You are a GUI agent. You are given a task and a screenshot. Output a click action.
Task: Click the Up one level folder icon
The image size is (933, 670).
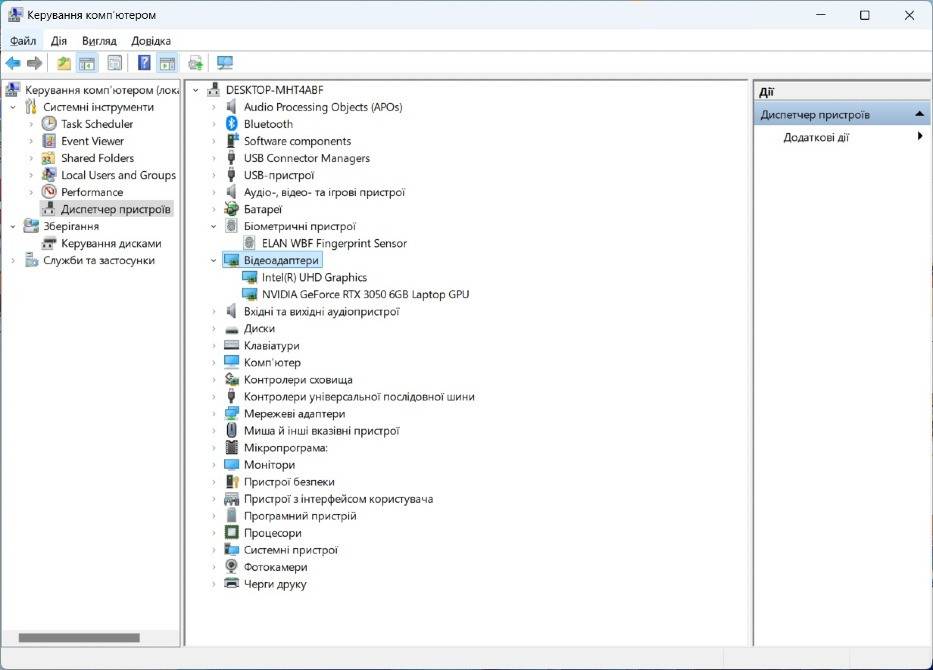pos(64,63)
